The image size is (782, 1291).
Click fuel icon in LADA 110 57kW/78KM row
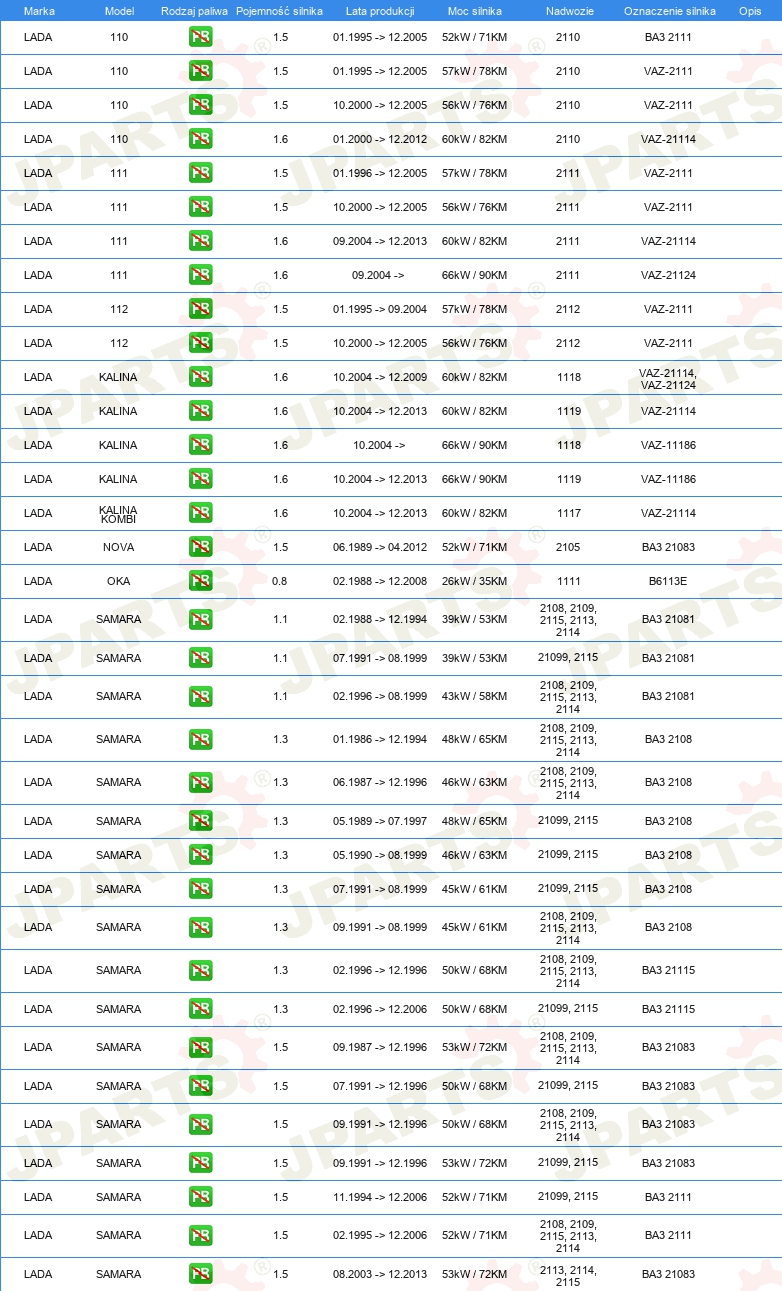[x=200, y=72]
